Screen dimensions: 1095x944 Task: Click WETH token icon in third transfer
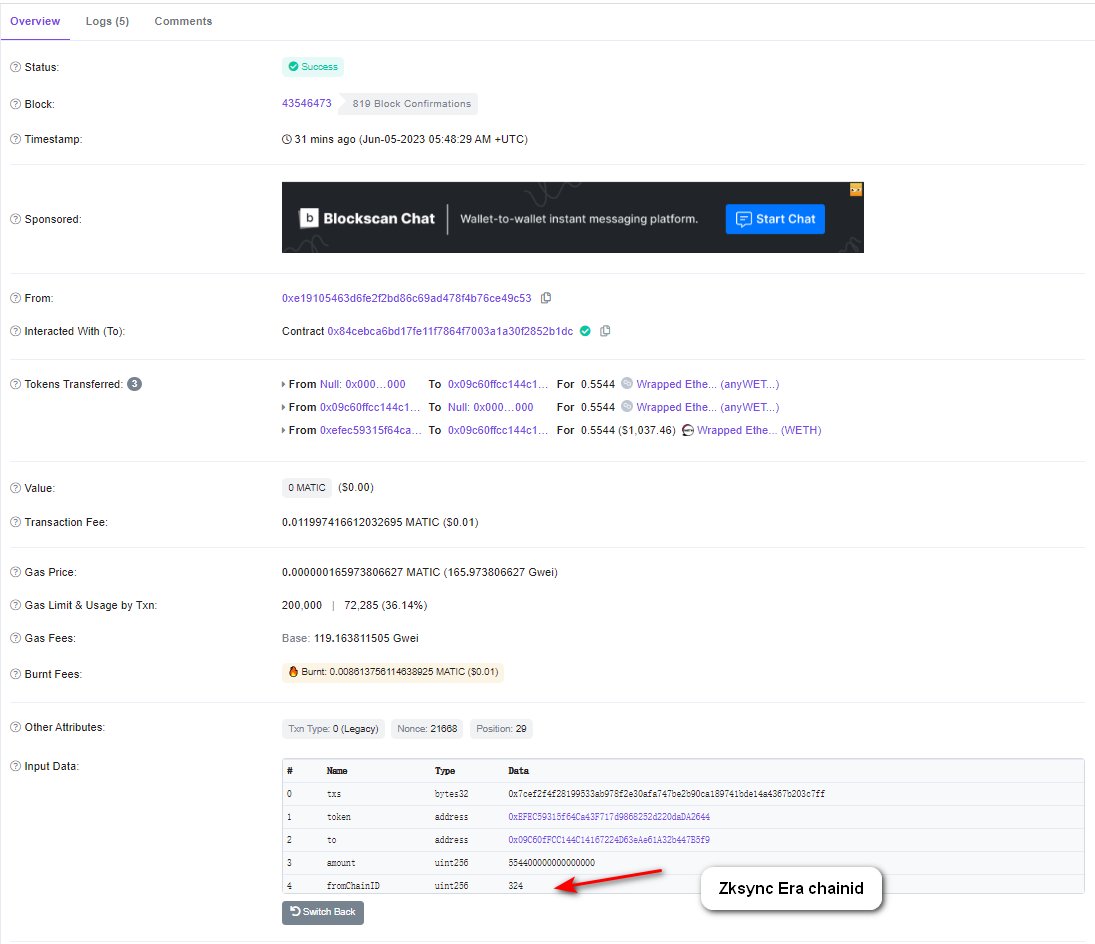[688, 431]
